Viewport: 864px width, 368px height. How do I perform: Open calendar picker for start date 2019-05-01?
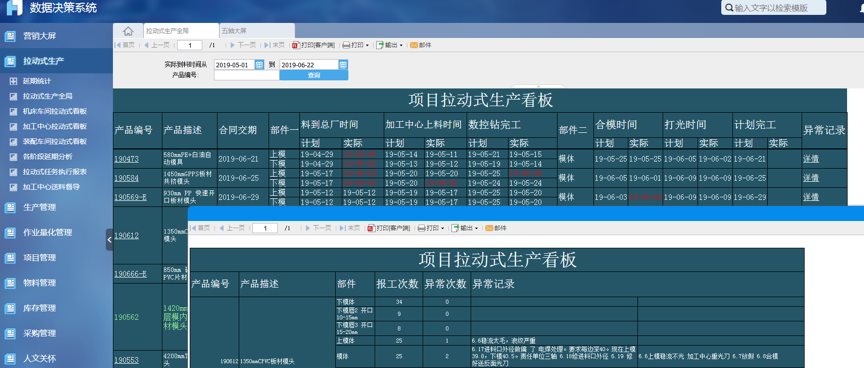coord(260,64)
